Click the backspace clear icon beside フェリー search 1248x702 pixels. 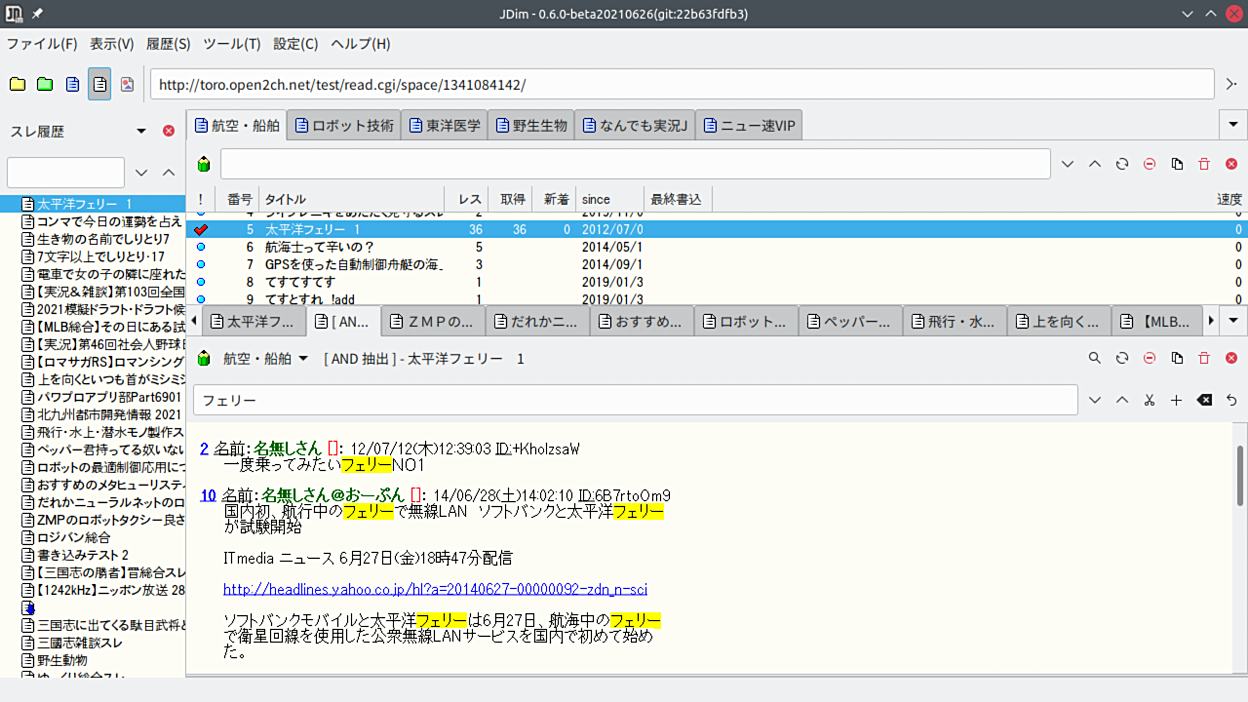click(x=1204, y=400)
